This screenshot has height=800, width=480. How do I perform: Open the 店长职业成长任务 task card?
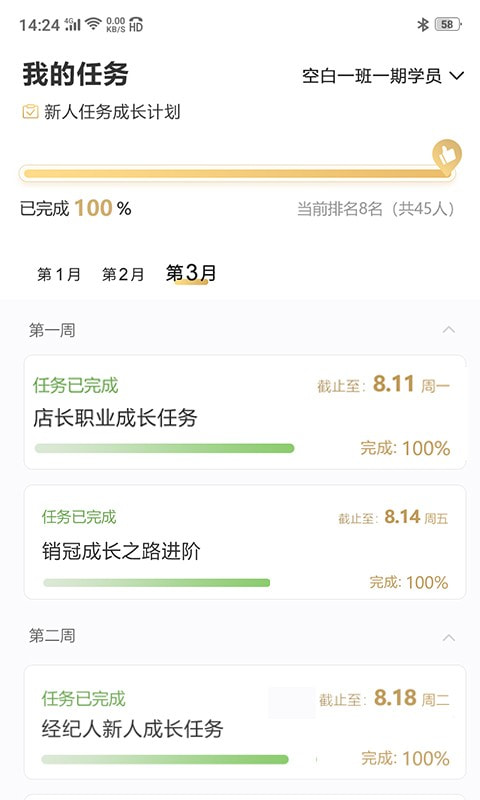245,412
